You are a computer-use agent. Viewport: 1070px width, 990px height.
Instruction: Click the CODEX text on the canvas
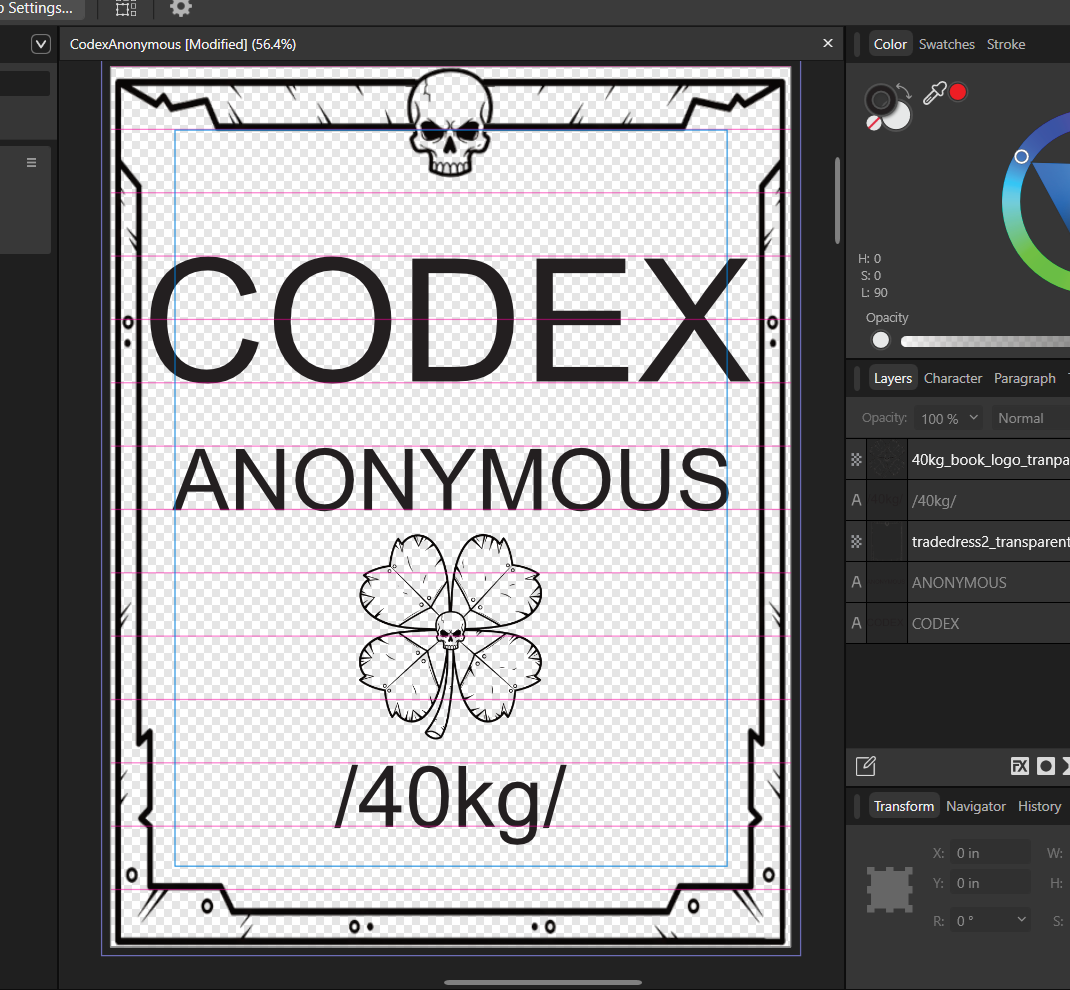pos(449,319)
